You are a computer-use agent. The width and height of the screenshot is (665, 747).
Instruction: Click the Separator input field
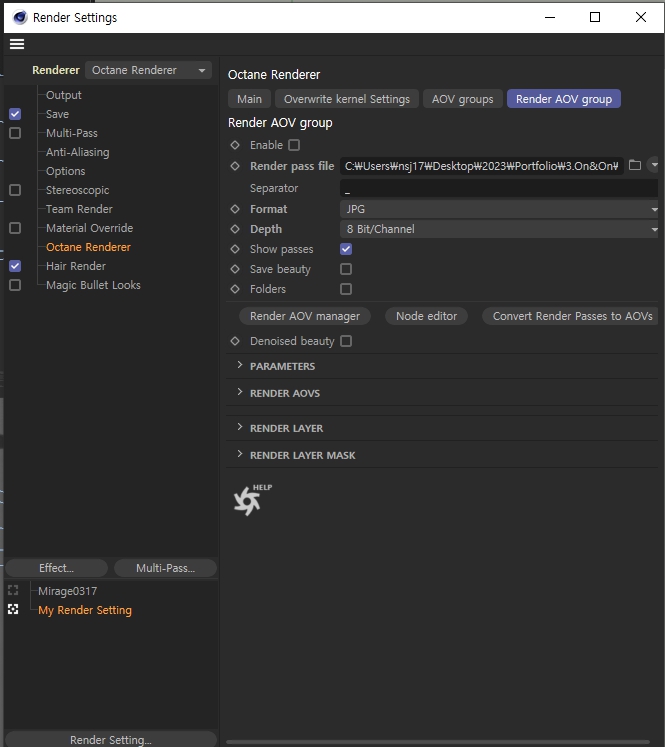click(499, 188)
